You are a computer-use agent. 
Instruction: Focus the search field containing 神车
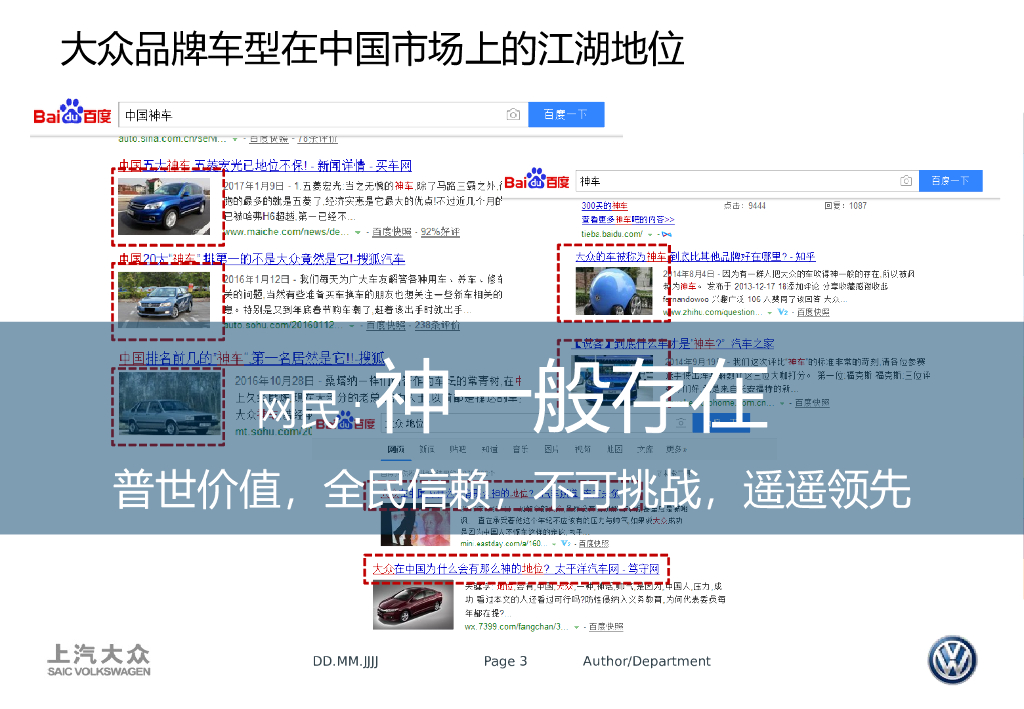pyautogui.click(x=747, y=181)
